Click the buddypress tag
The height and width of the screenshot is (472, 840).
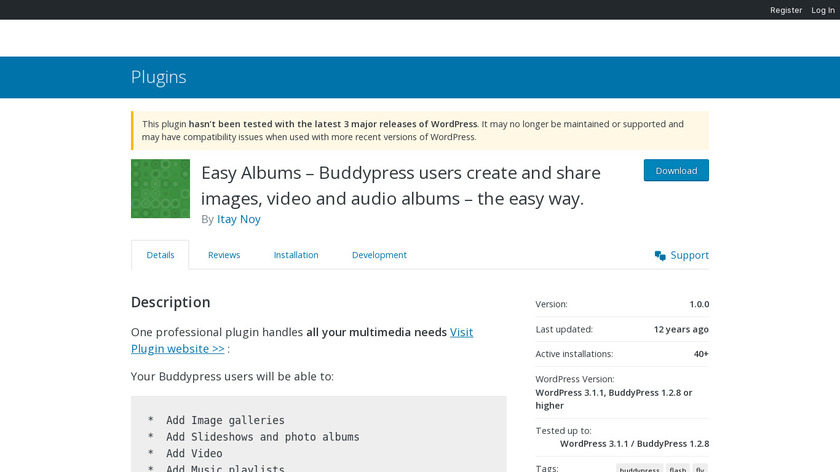[x=639, y=468]
